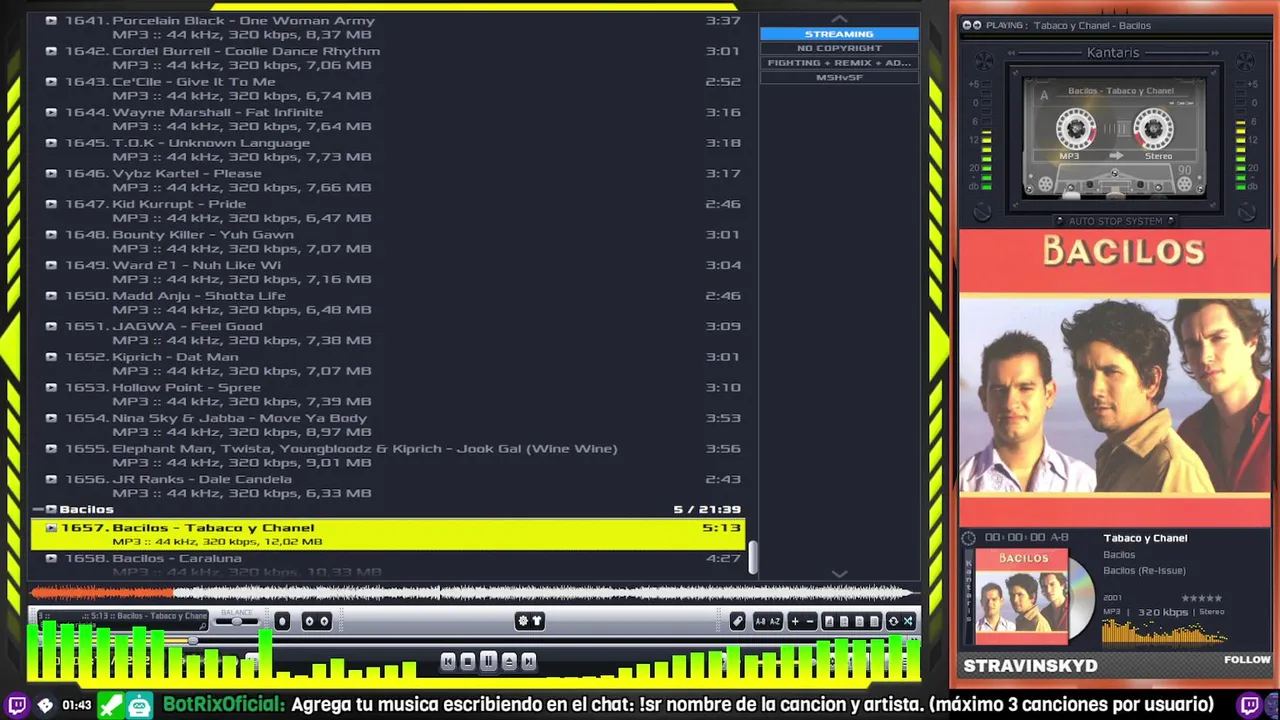The width and height of the screenshot is (1280, 720).
Task: Click the back arrow beside PLAYING title
Action: [x=967, y=25]
